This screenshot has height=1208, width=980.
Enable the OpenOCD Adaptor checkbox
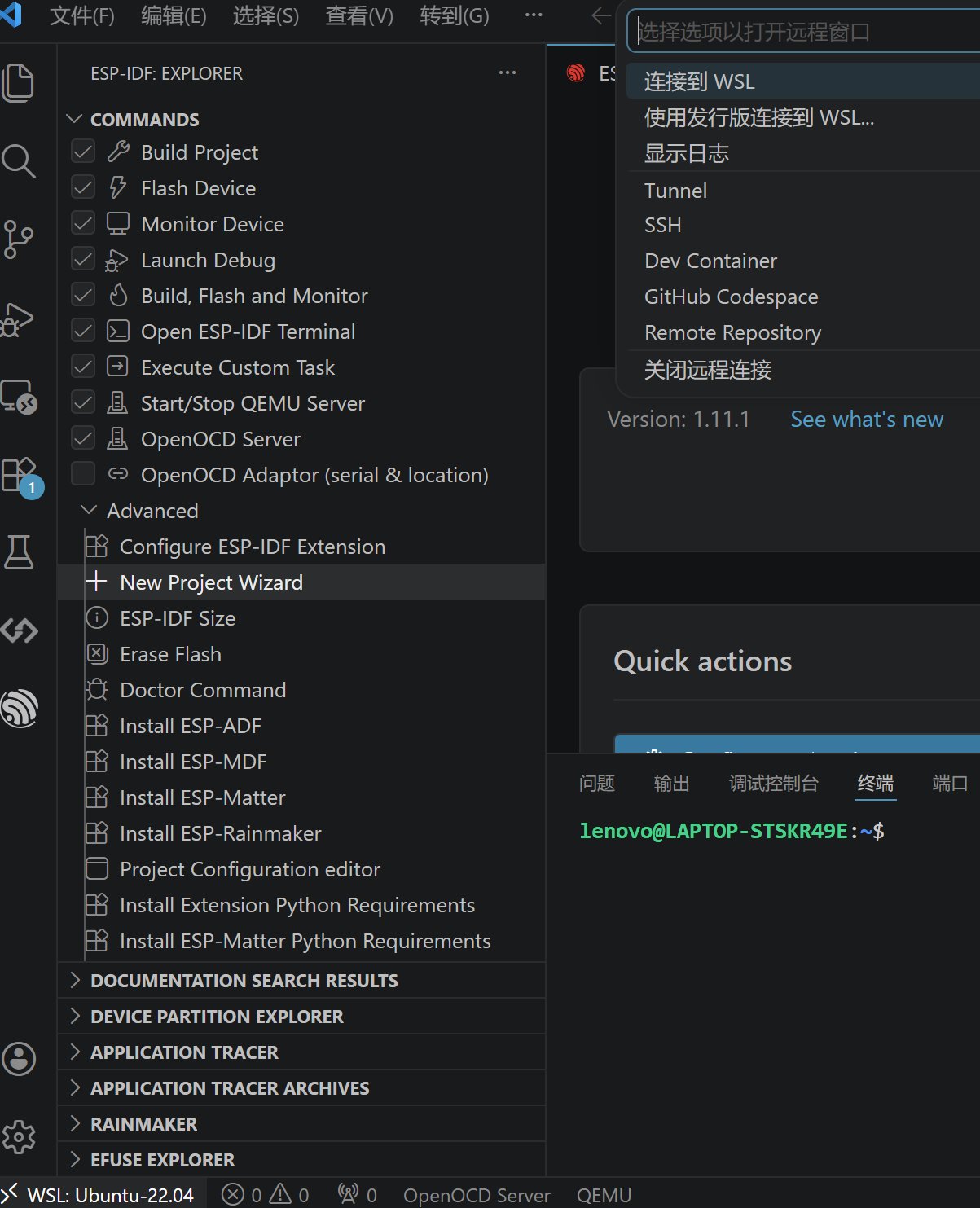83,474
